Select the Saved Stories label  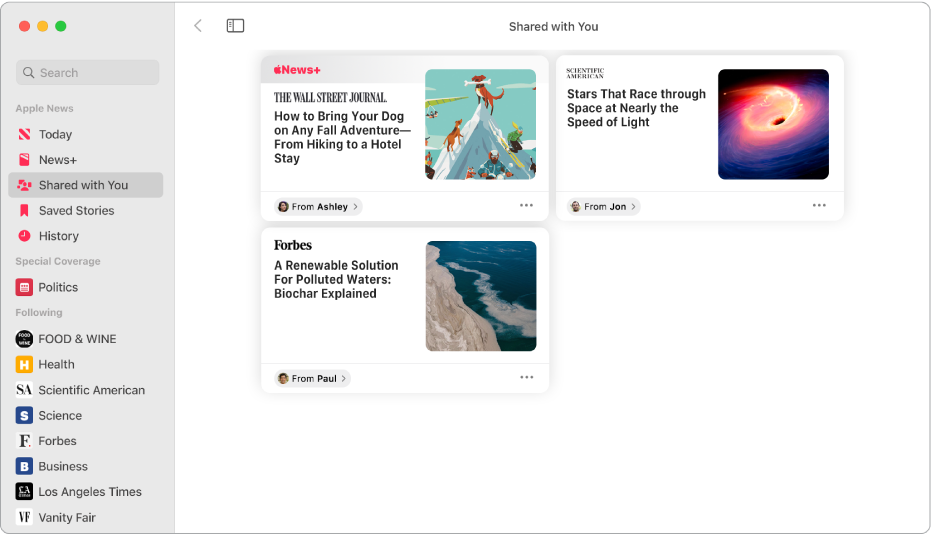click(x=77, y=211)
